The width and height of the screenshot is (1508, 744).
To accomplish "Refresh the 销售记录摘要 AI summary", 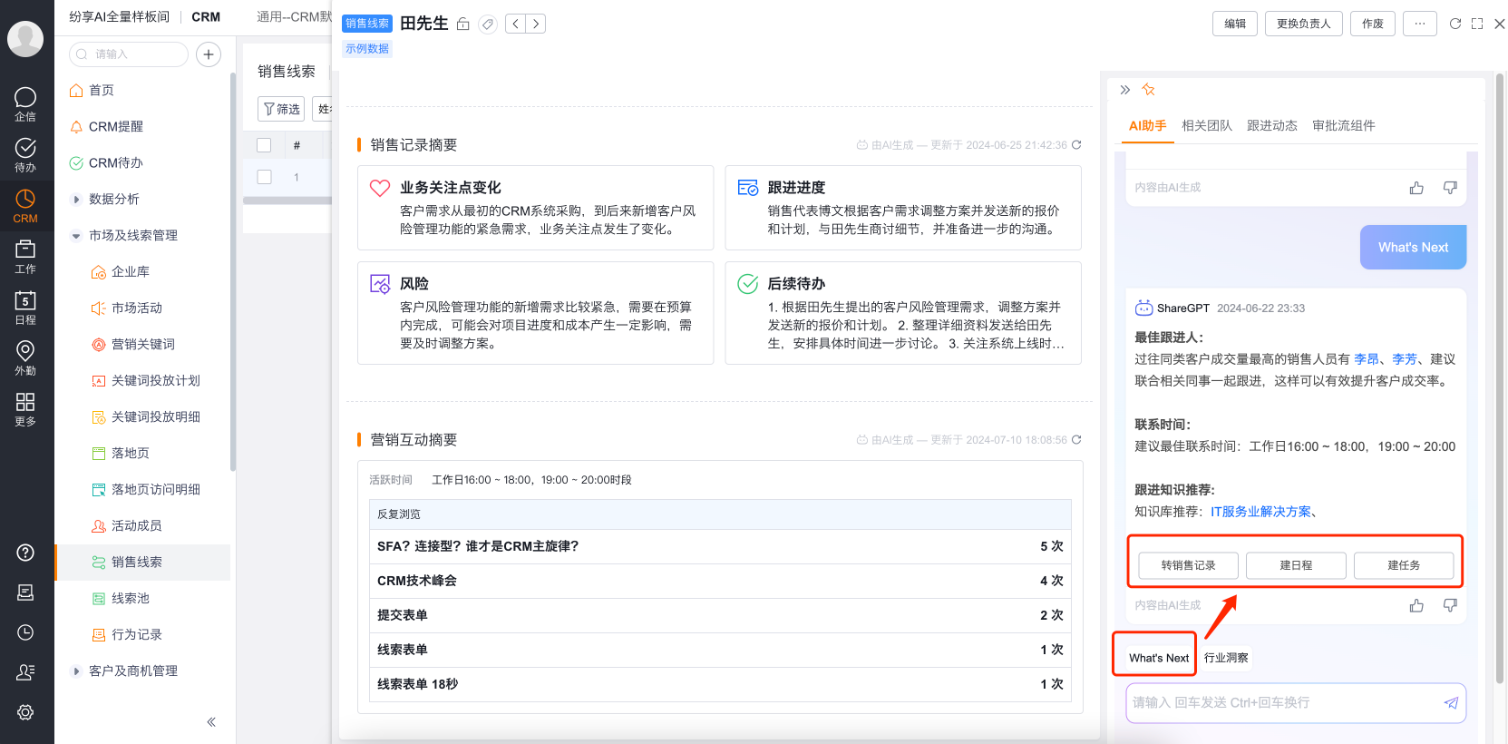I will click(x=1076, y=145).
